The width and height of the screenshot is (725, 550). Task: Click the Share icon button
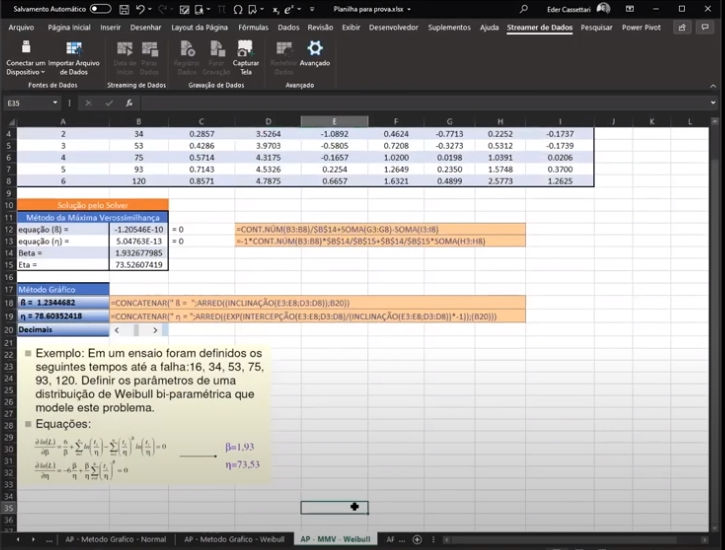(682, 27)
